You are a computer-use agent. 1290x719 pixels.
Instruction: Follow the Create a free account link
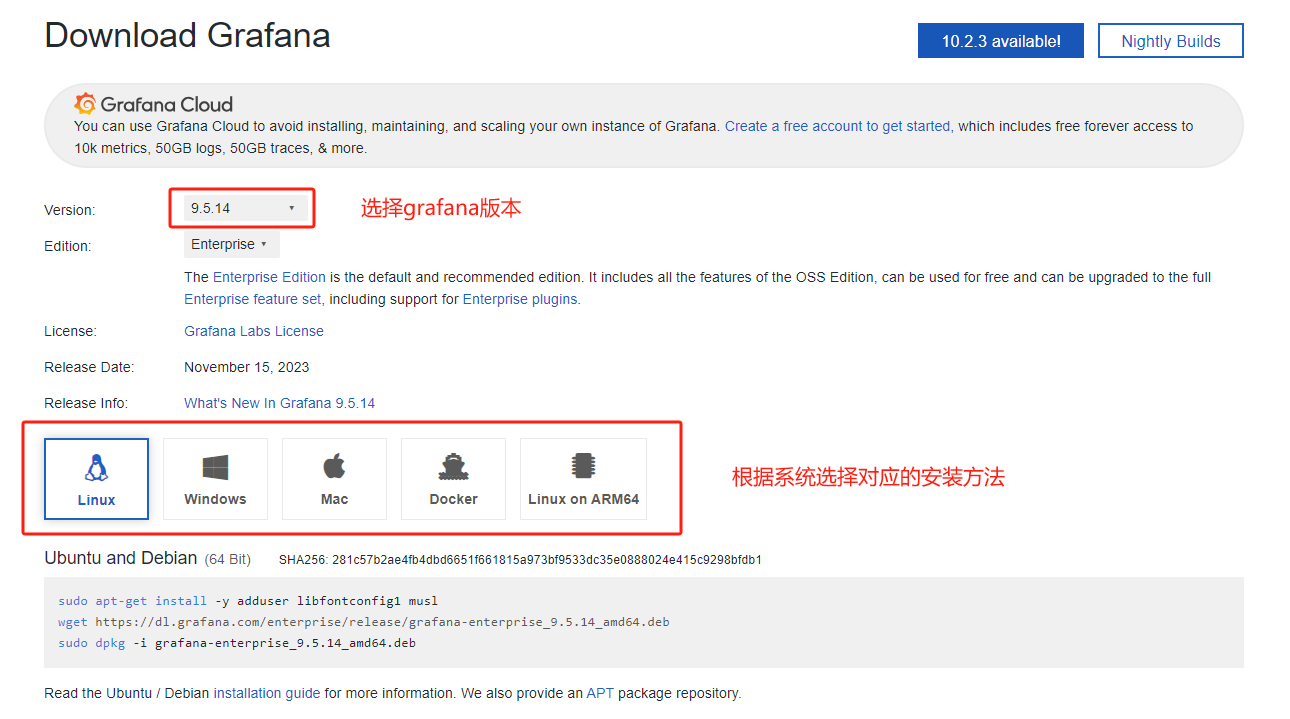(838, 126)
